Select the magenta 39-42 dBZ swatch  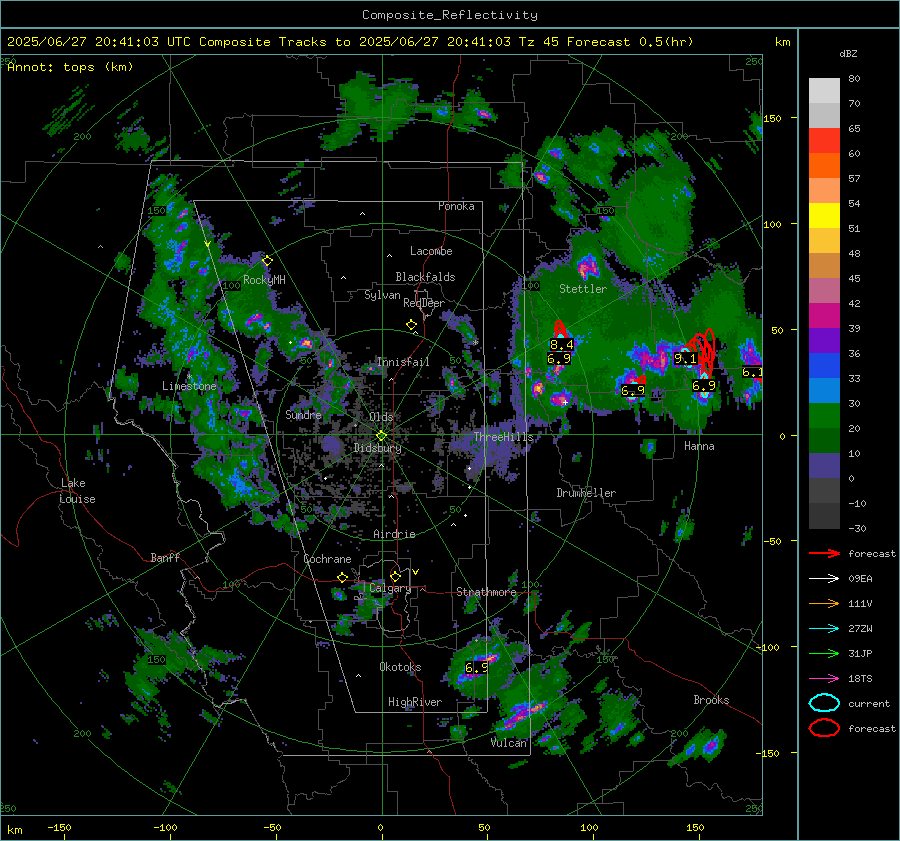[824, 316]
